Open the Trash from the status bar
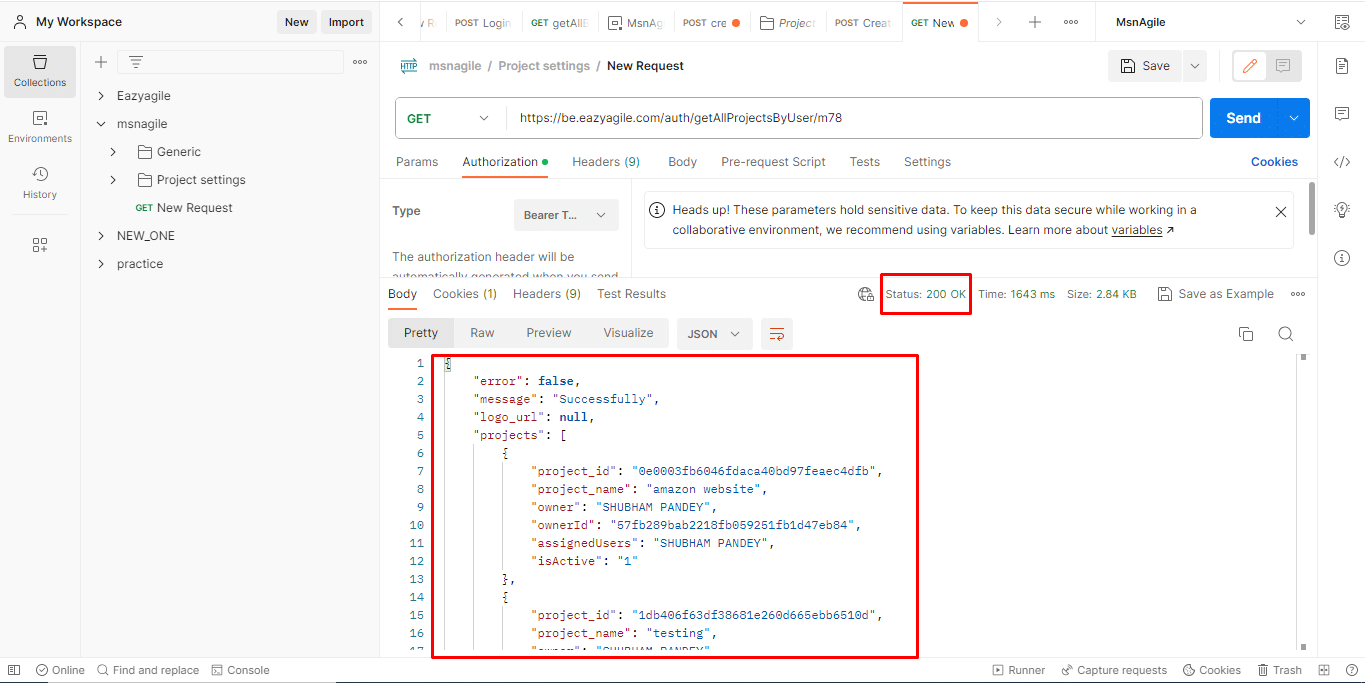 1280,670
